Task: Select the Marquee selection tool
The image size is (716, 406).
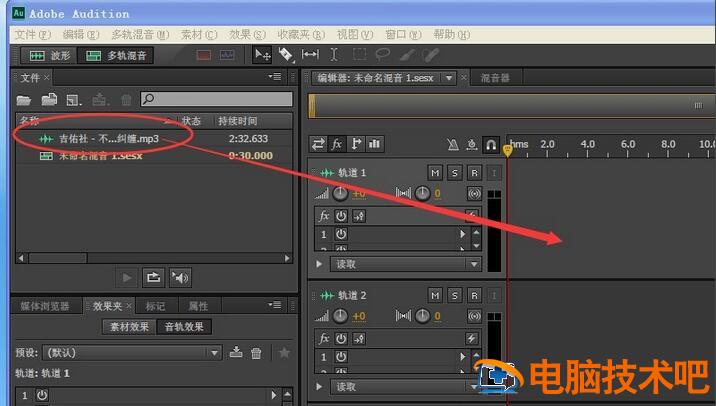Action: pyautogui.click(x=359, y=55)
